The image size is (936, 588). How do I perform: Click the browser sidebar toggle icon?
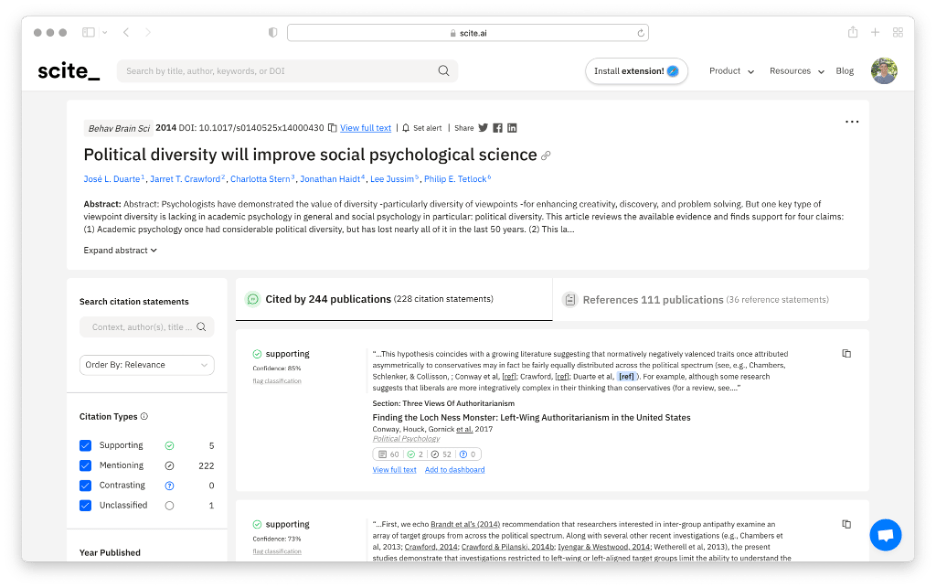tap(88, 32)
